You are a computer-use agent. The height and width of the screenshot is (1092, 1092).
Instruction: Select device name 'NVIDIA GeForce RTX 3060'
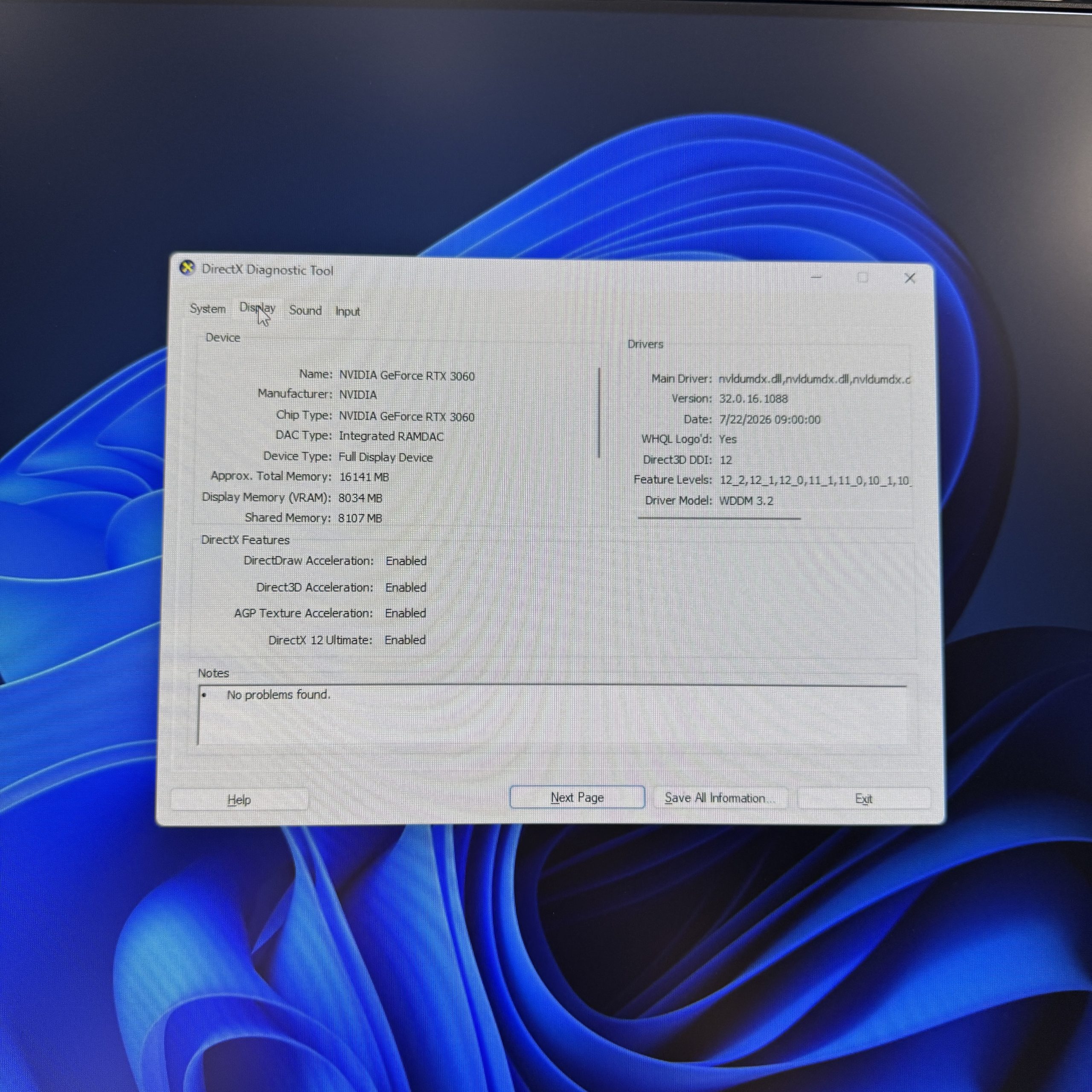pos(407,376)
